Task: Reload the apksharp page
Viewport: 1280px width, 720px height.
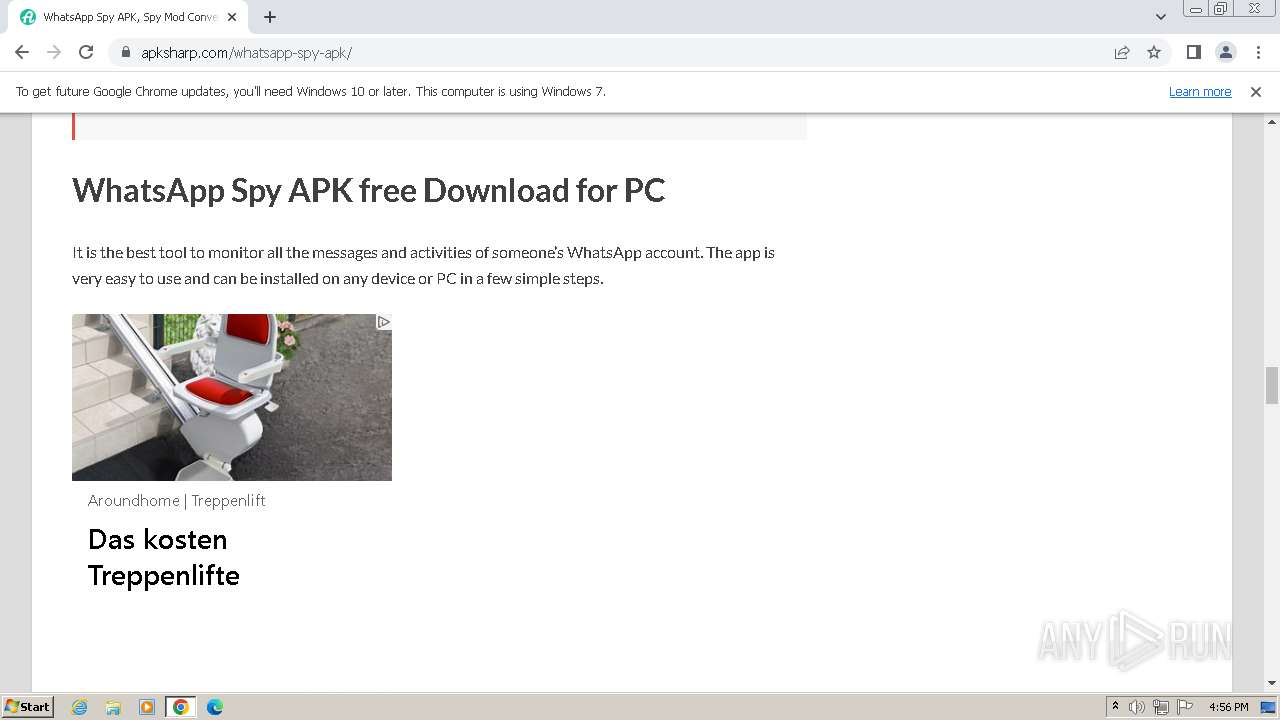Action: [86, 52]
